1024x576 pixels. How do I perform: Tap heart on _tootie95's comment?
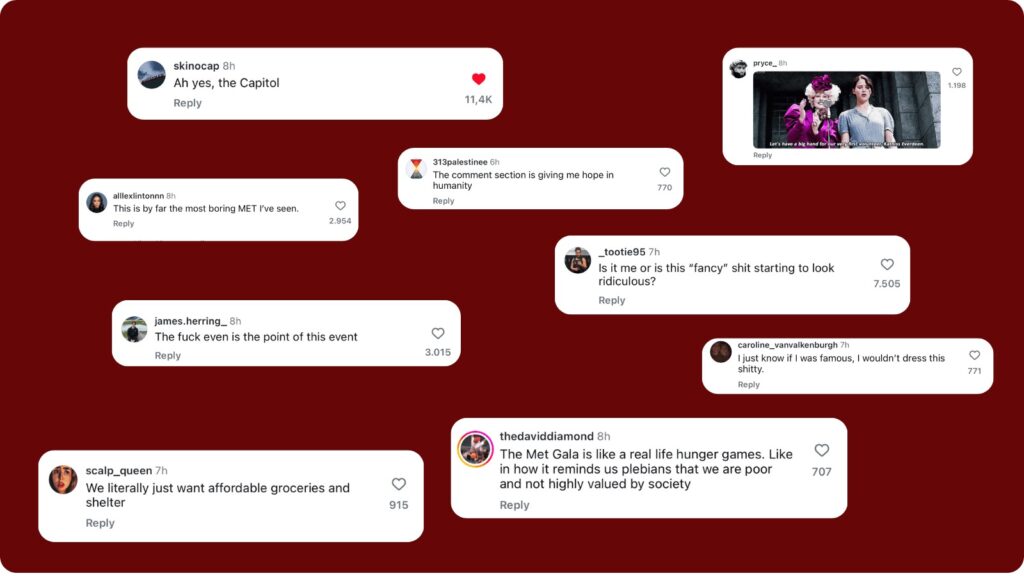(x=887, y=265)
